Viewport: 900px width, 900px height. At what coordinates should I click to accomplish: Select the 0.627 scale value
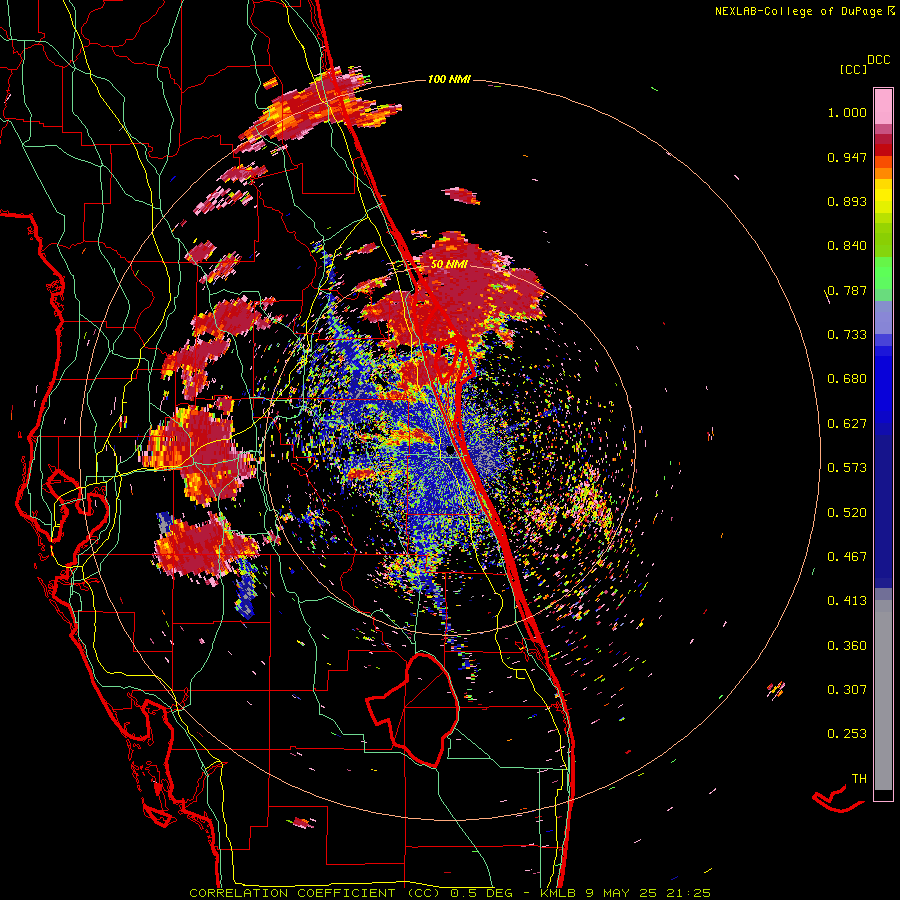point(847,424)
